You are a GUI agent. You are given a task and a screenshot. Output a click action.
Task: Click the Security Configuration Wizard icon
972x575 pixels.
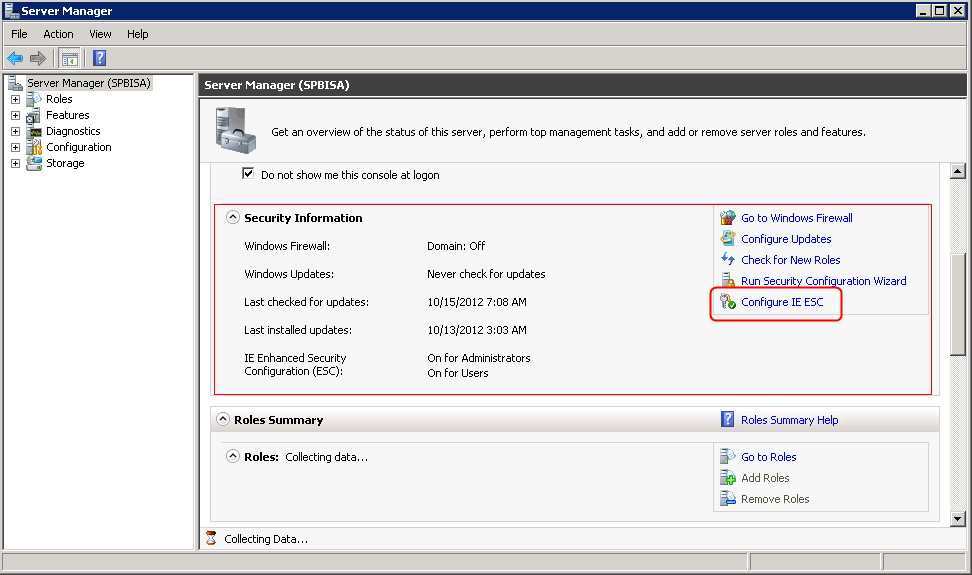point(728,281)
